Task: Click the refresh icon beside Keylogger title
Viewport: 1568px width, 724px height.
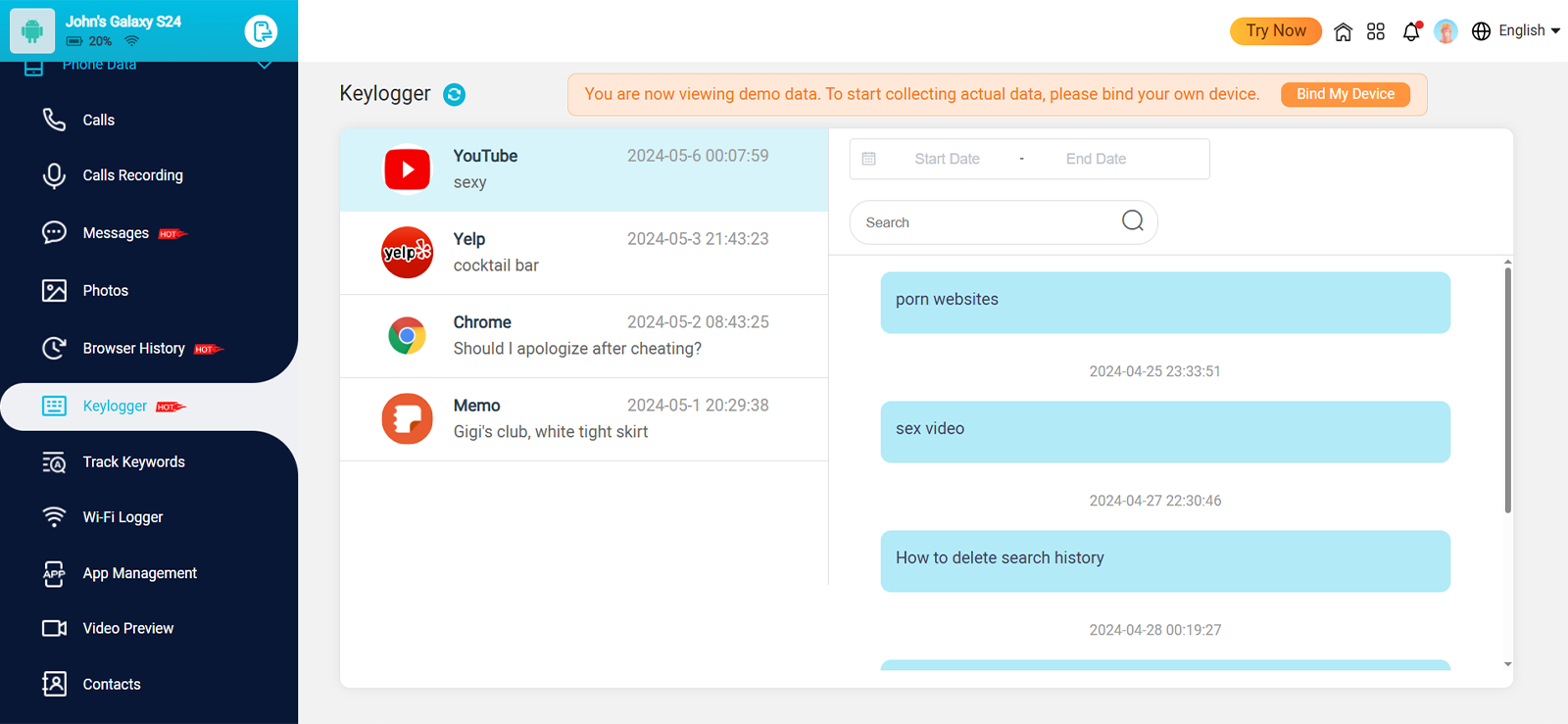Action: pos(454,95)
